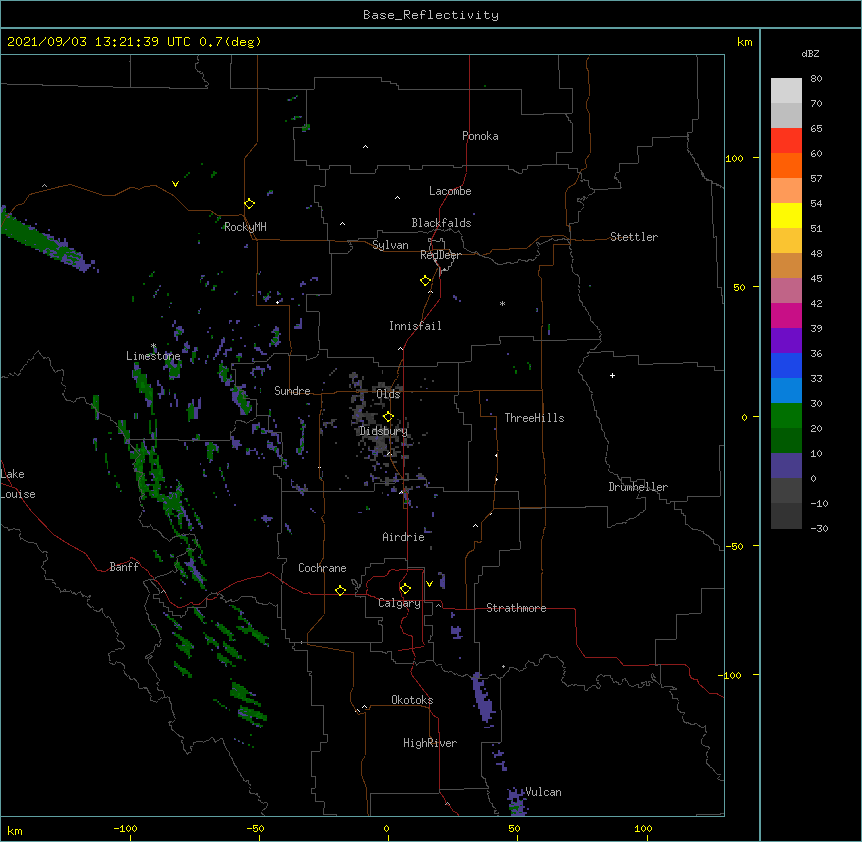This screenshot has height=842, width=862.
Task: Click the Okotoks city label
Action: pos(412,700)
